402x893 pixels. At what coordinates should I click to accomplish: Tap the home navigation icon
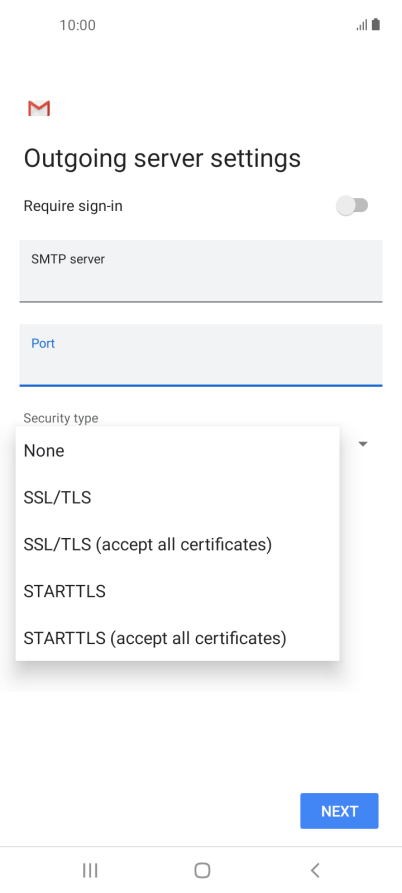point(202,870)
